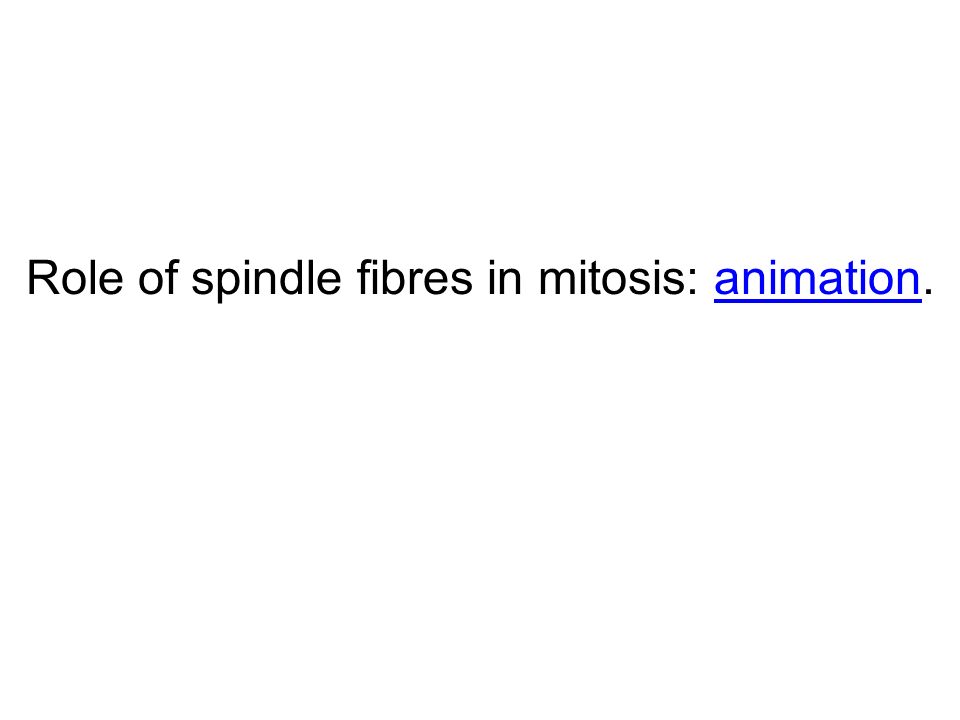This screenshot has width=960, height=720.
Task: Click the underline beneath 'animation'
Action: click(x=817, y=301)
